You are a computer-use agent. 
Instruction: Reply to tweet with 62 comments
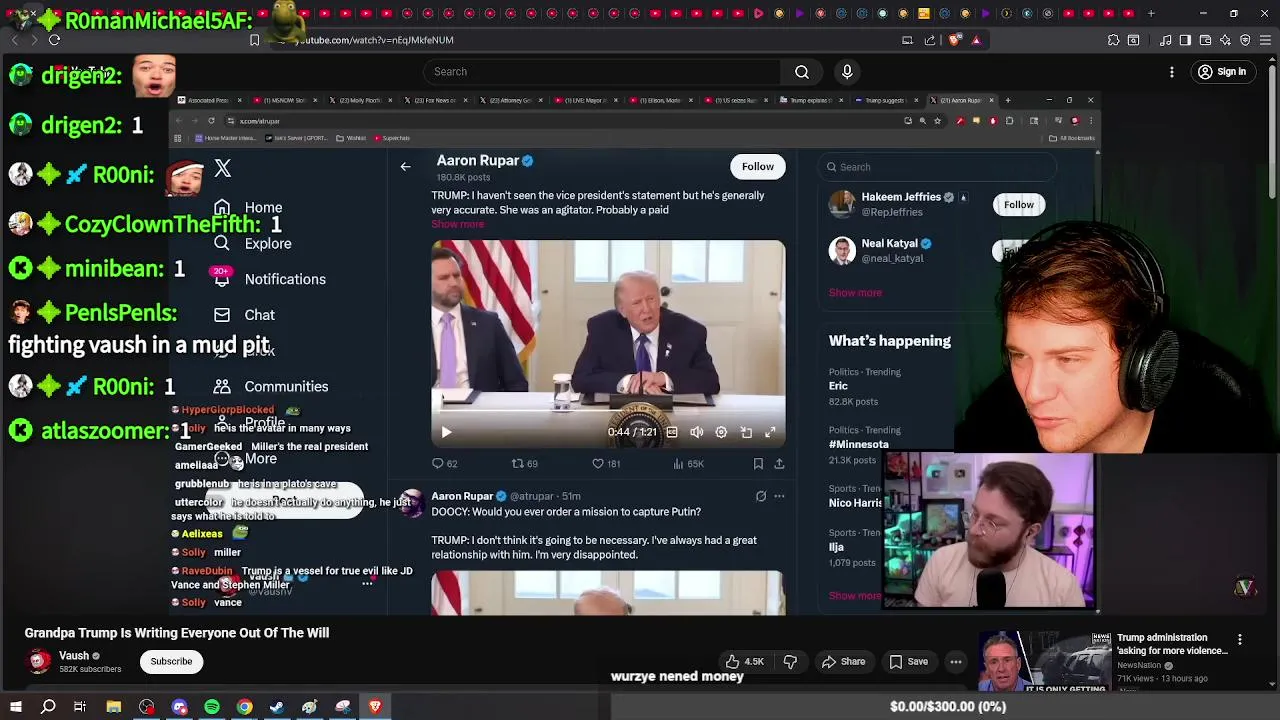[444, 464]
